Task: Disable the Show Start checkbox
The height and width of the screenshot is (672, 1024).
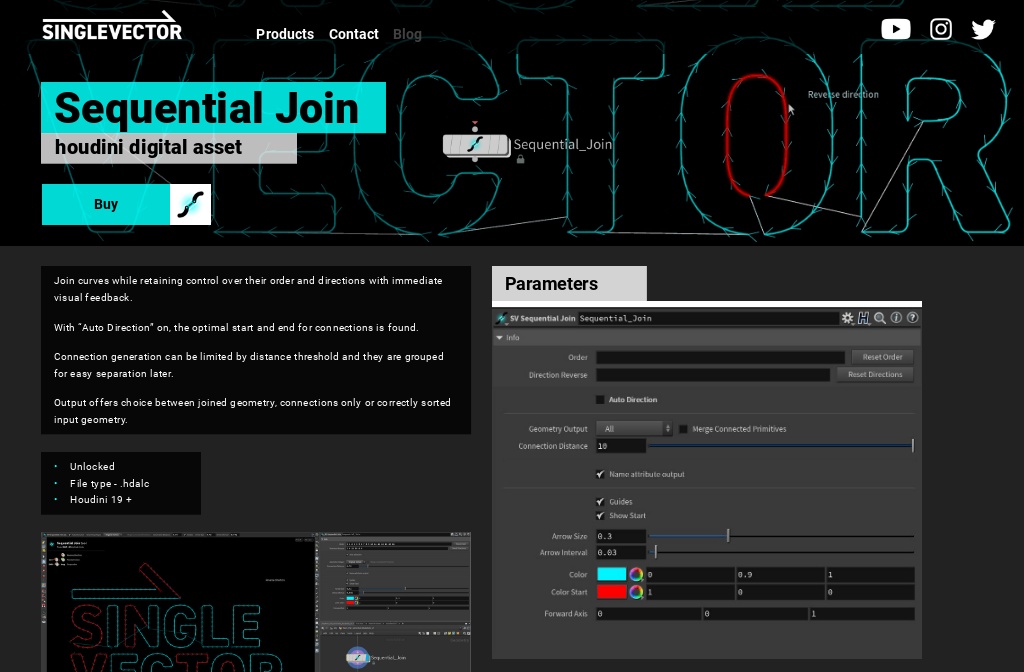Action: point(600,516)
